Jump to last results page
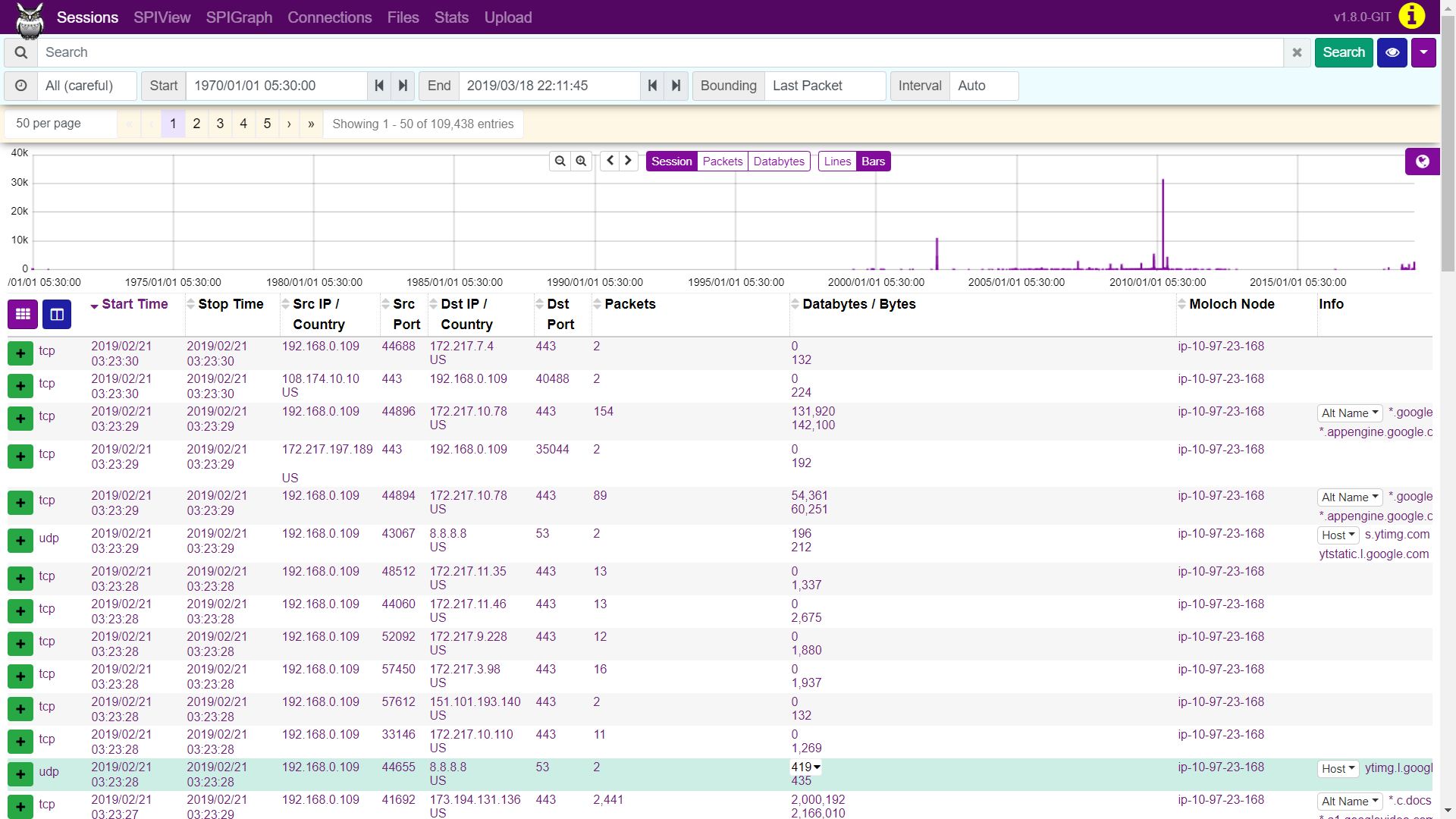The height and width of the screenshot is (819, 1456). (x=311, y=124)
